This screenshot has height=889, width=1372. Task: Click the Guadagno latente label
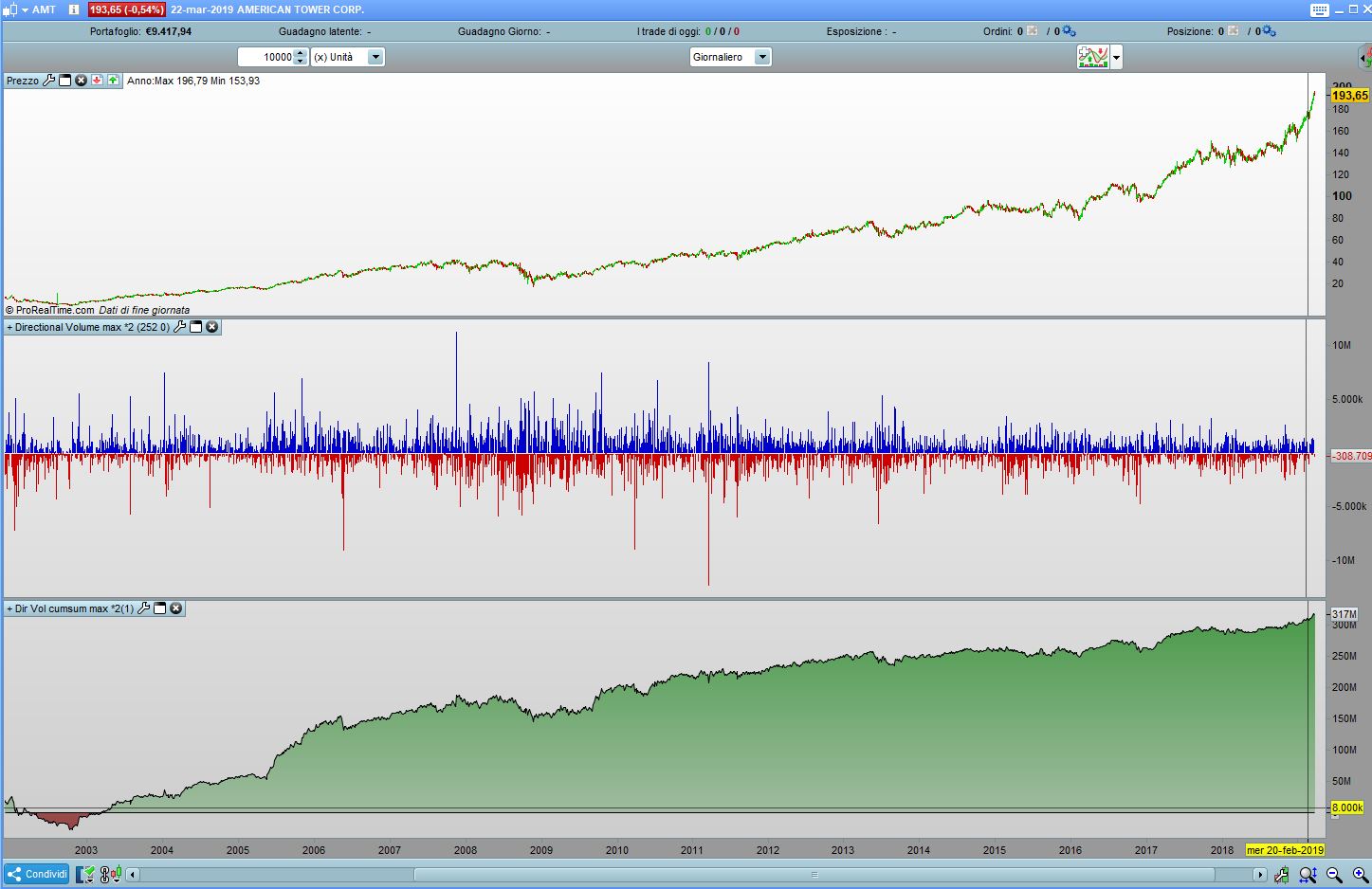tap(320, 31)
